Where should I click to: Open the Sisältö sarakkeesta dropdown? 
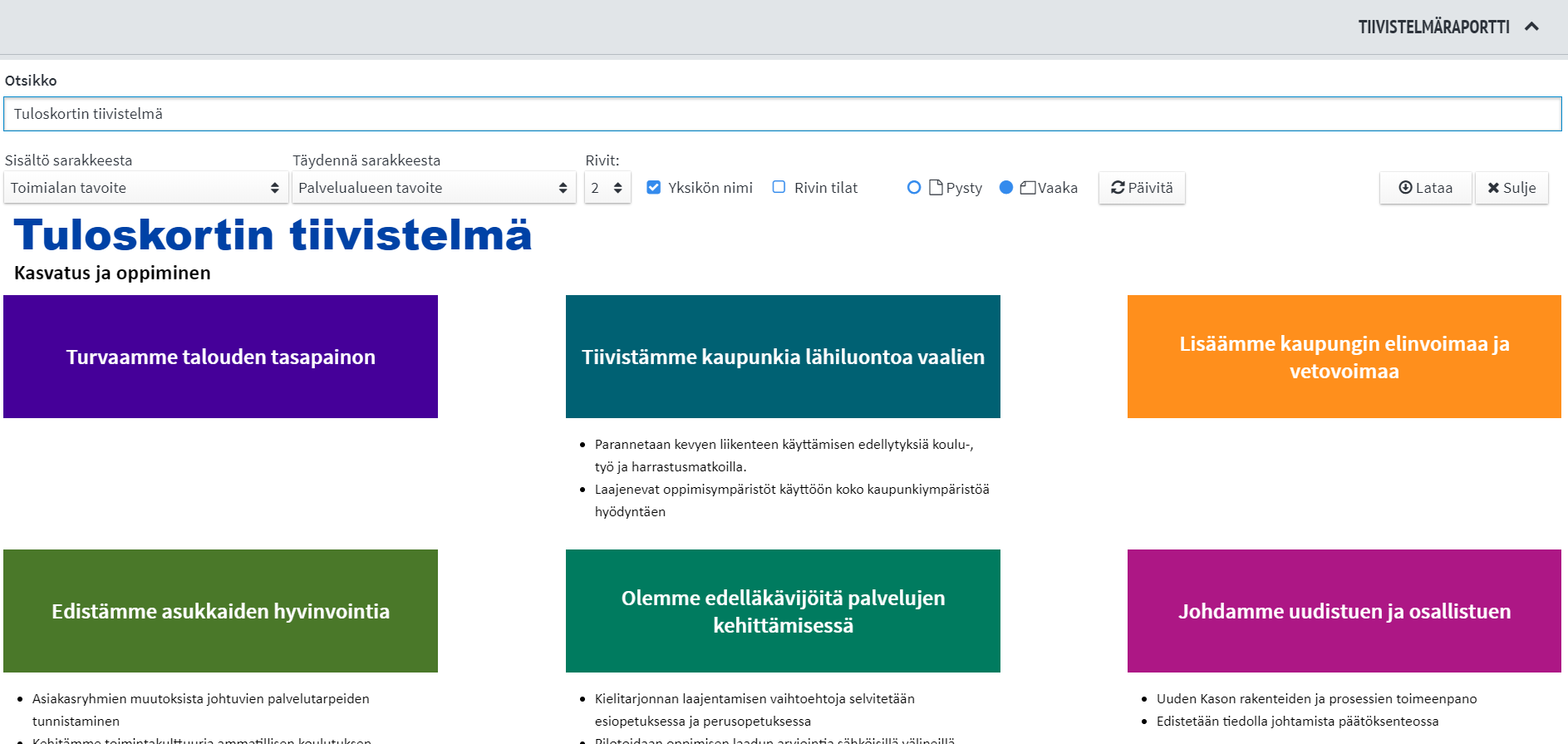click(x=145, y=188)
